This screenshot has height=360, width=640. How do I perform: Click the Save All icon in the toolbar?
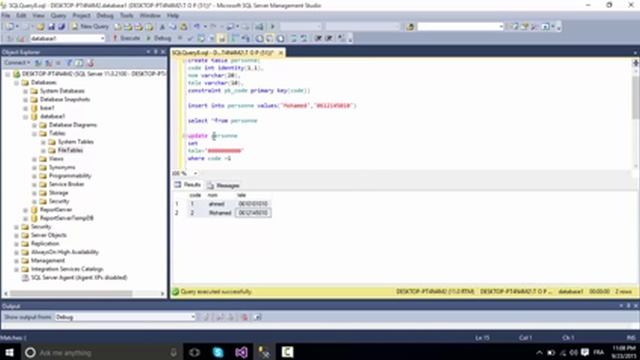[x=61, y=27]
